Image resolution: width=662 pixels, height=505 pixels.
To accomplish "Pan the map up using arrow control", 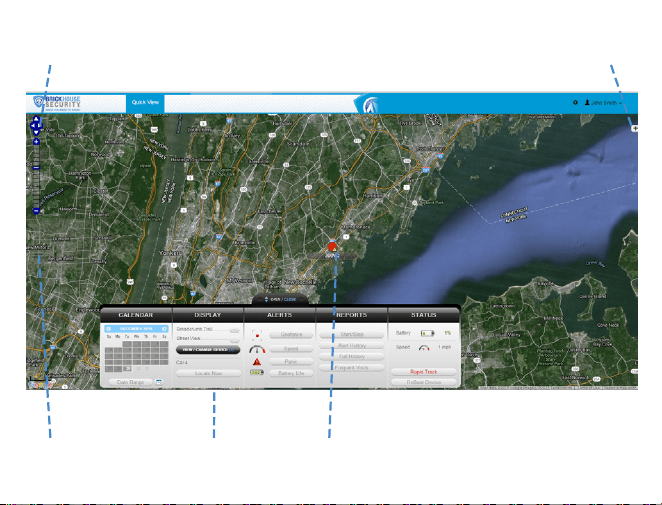I will [x=36, y=119].
